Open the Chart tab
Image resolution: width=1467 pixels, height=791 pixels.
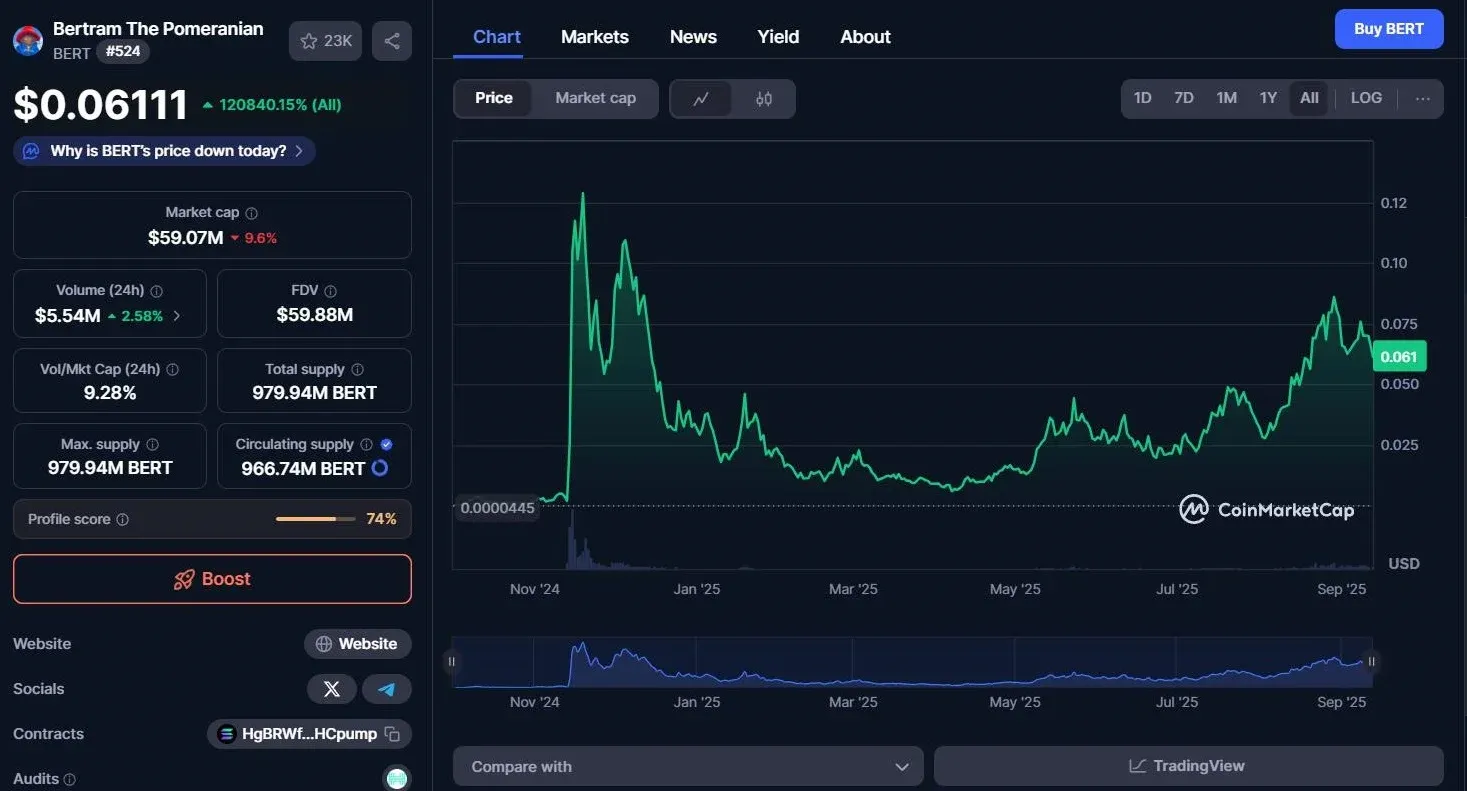tap(496, 37)
